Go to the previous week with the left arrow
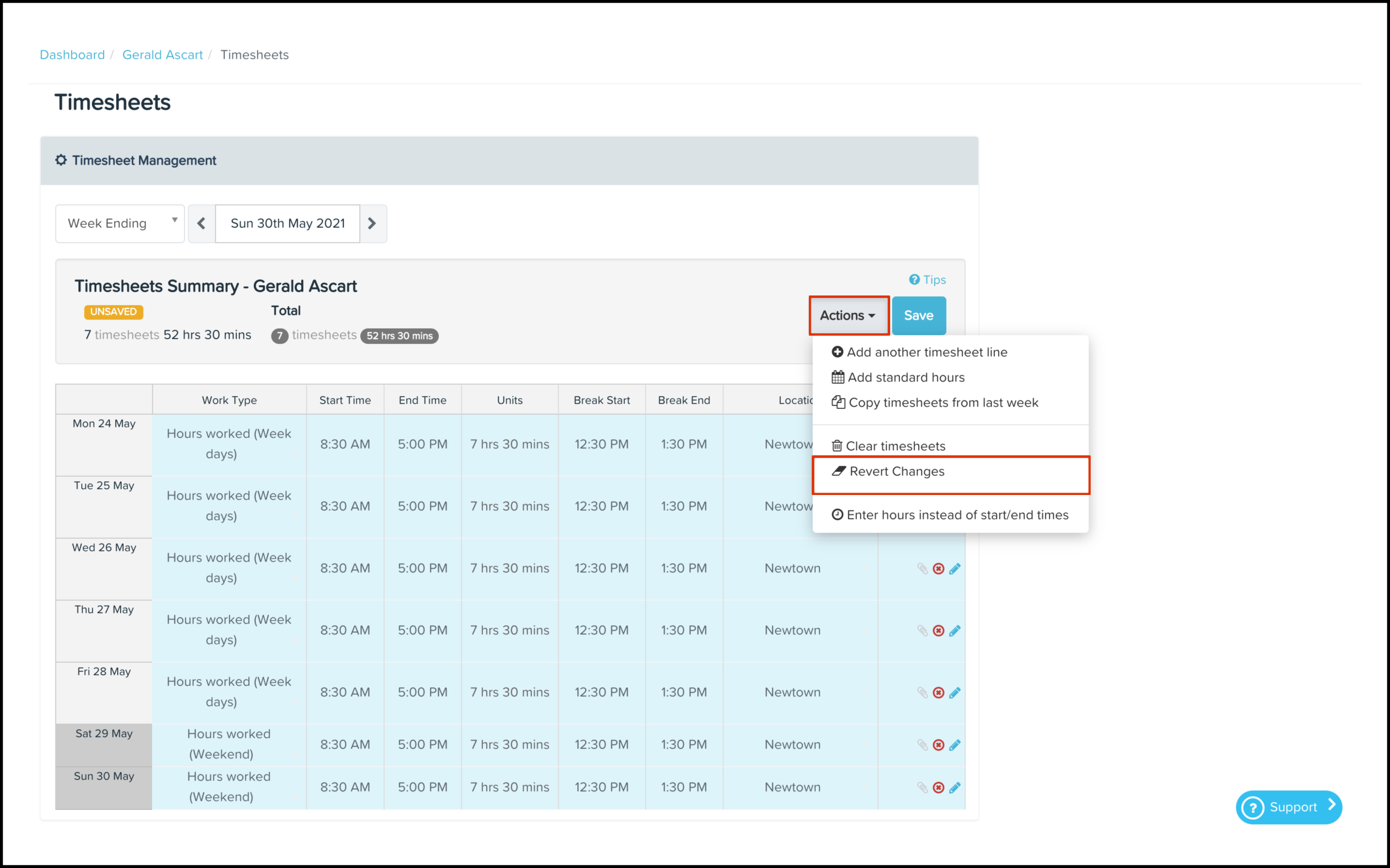This screenshot has height=868, width=1390. click(x=201, y=223)
